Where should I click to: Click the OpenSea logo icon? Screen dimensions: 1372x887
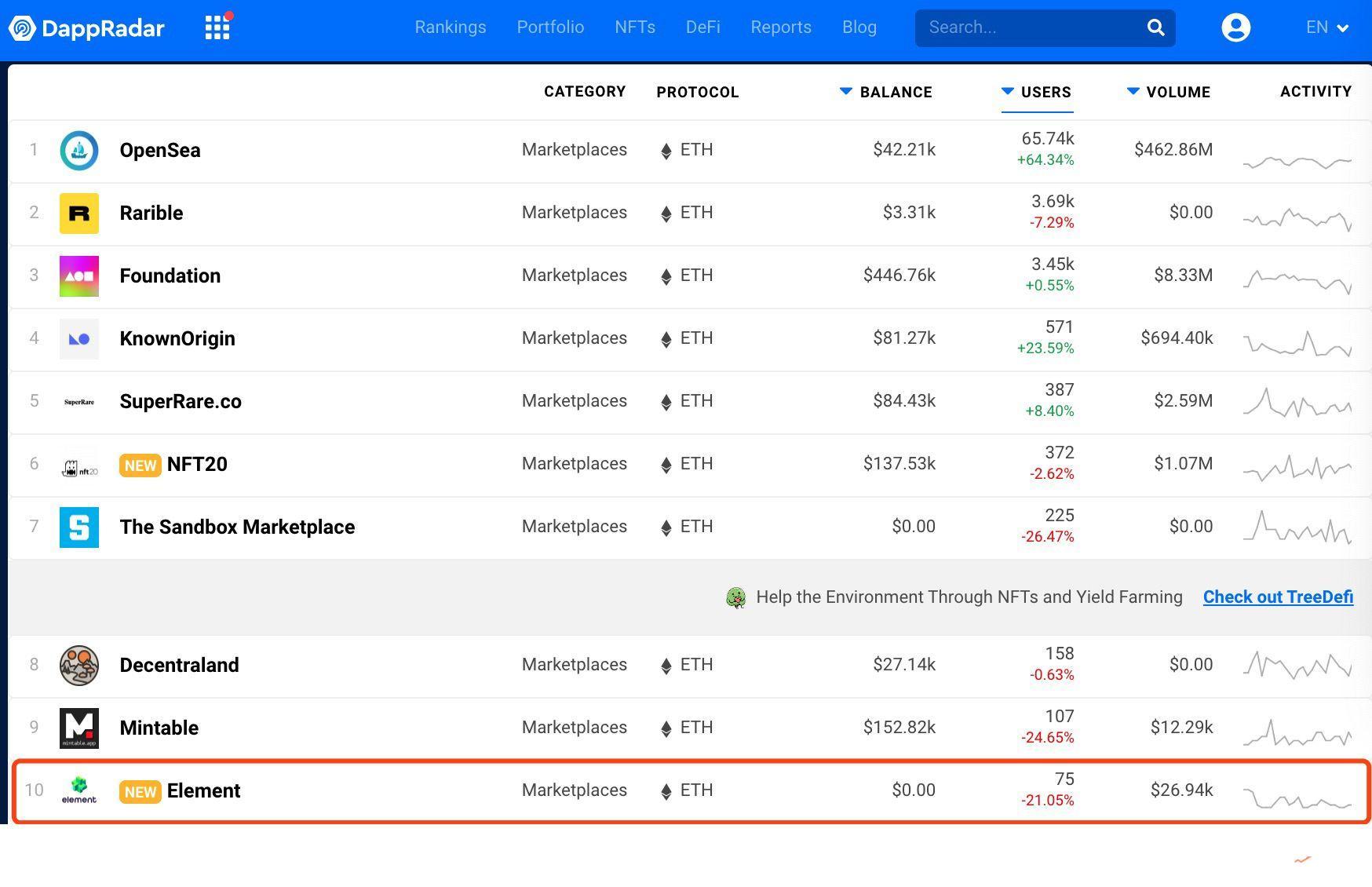[x=79, y=151]
